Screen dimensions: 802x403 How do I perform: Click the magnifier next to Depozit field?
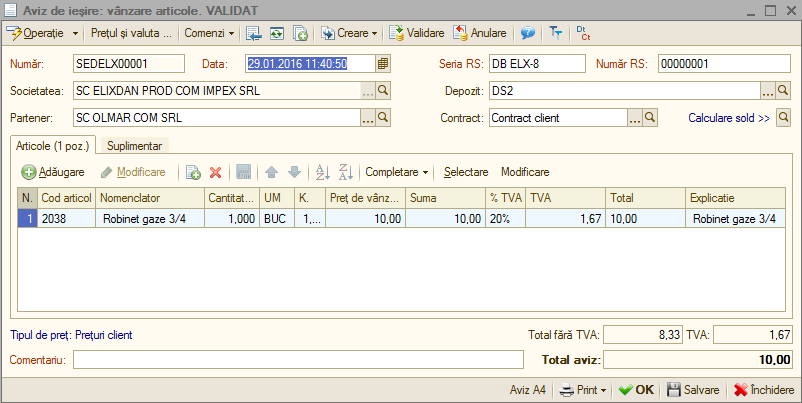tap(783, 91)
